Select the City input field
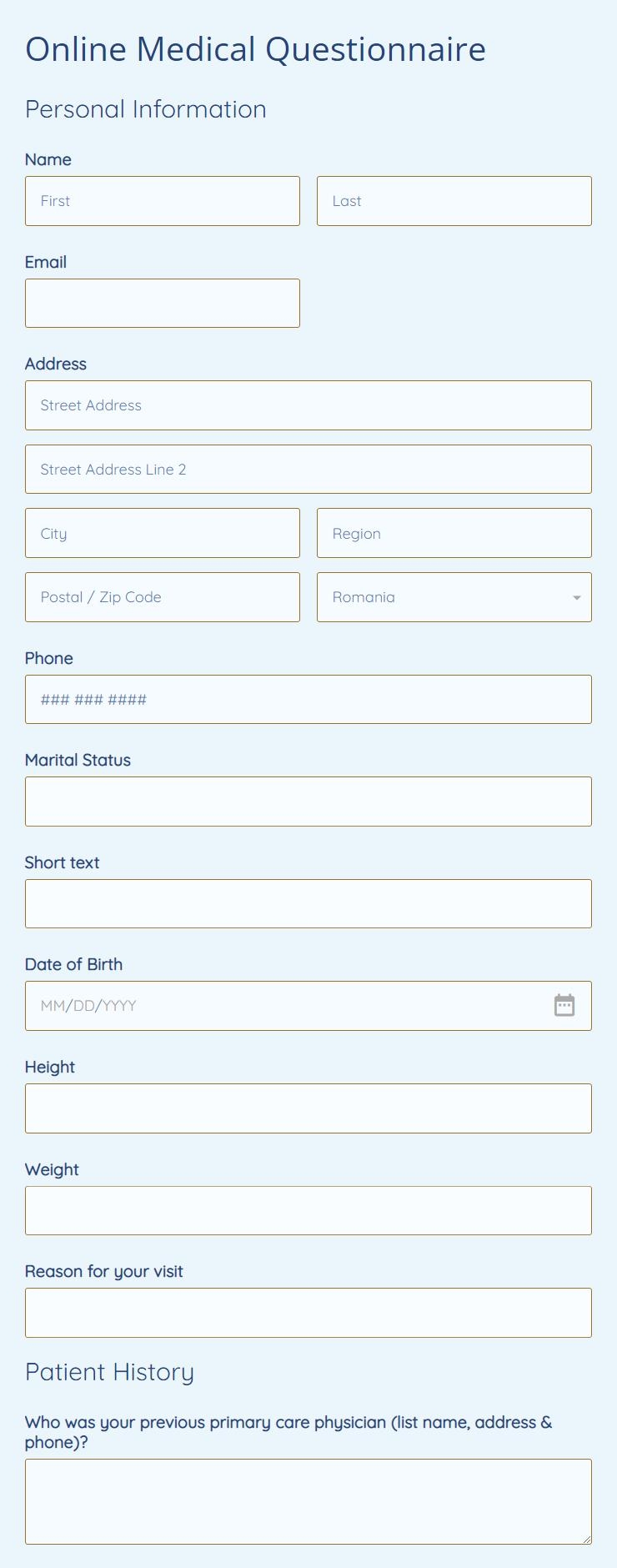 pos(163,533)
